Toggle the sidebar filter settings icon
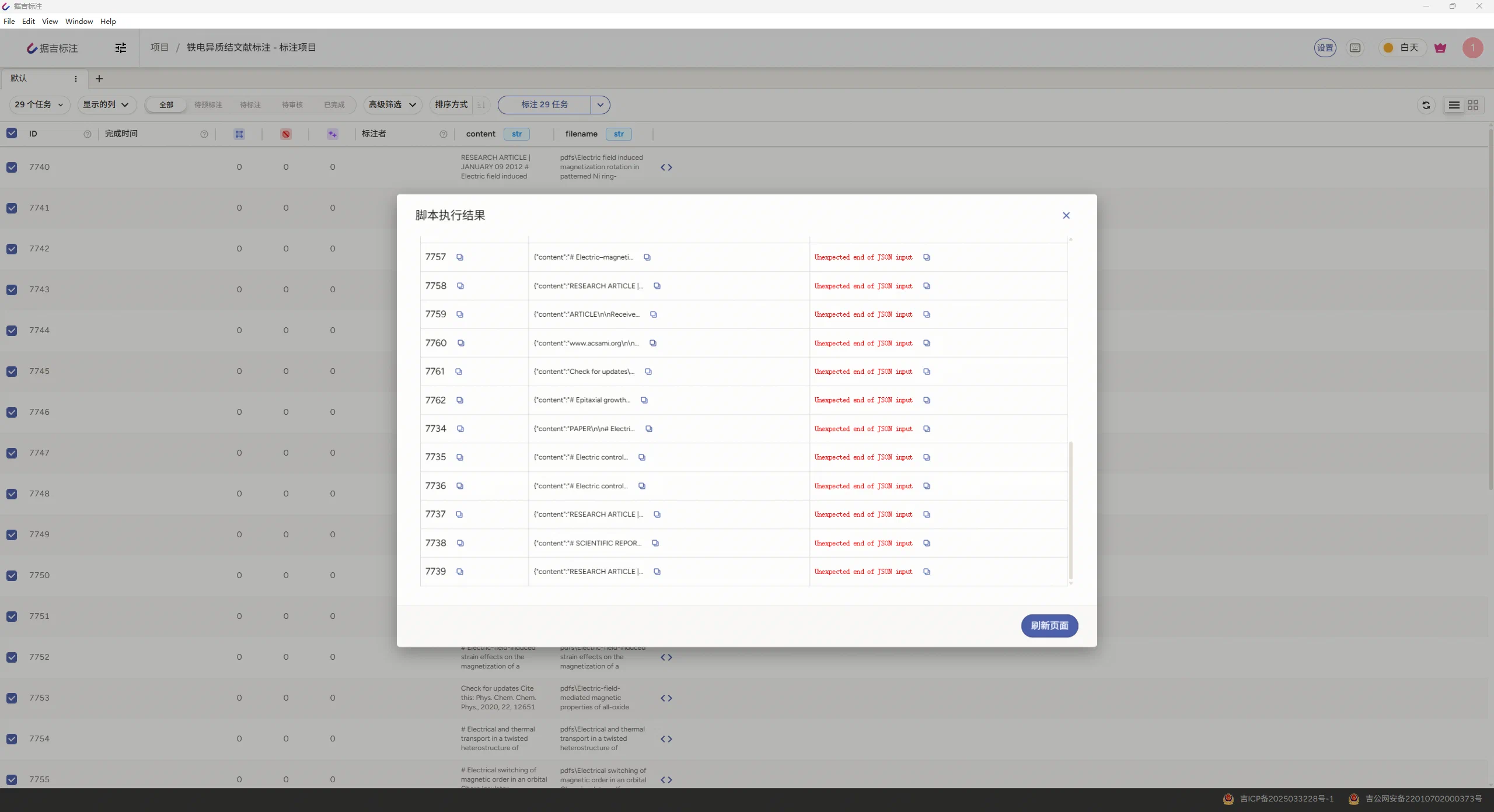 click(121, 48)
